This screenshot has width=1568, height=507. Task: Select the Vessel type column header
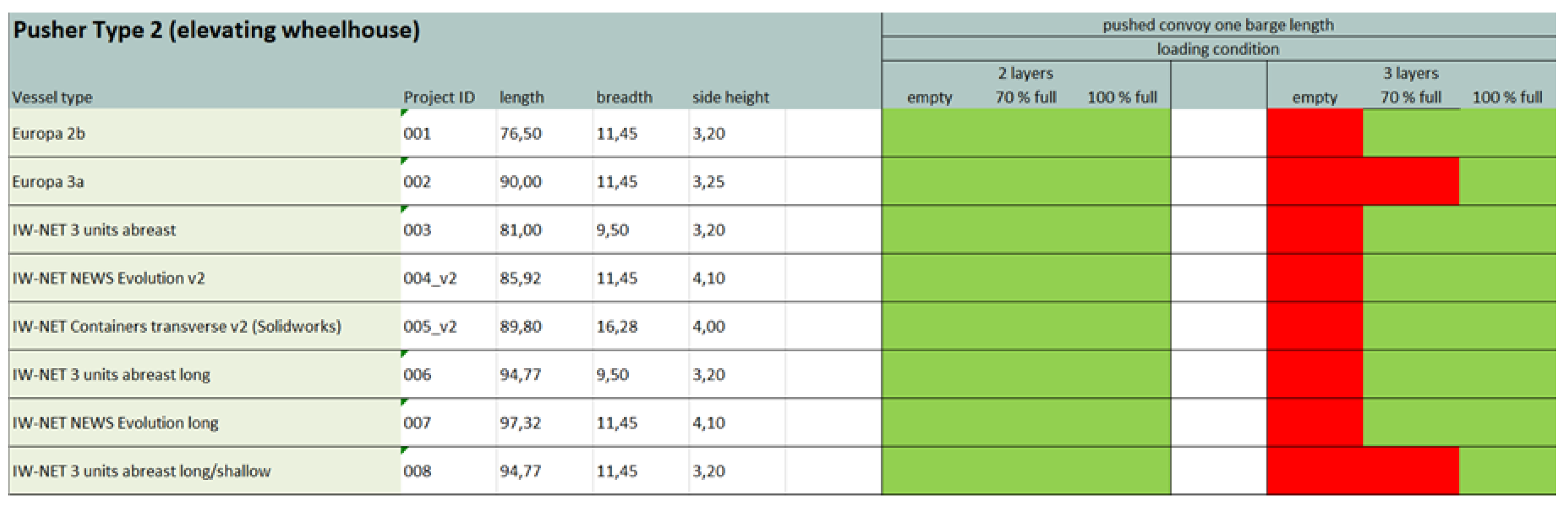tap(53, 98)
